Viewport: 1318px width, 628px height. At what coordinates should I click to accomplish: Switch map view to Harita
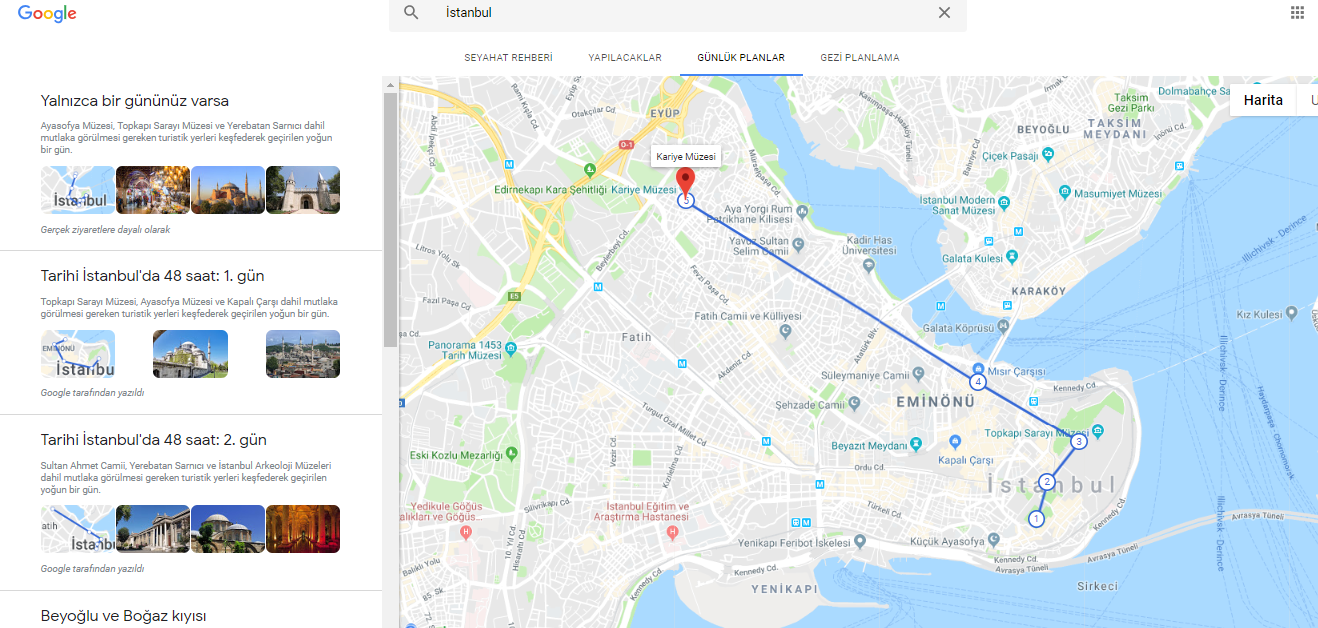pyautogui.click(x=1263, y=100)
